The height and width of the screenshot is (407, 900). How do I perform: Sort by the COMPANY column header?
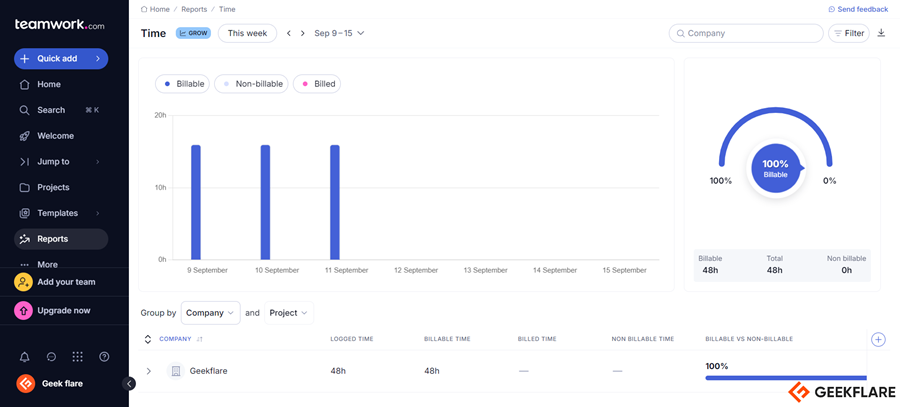pos(180,339)
